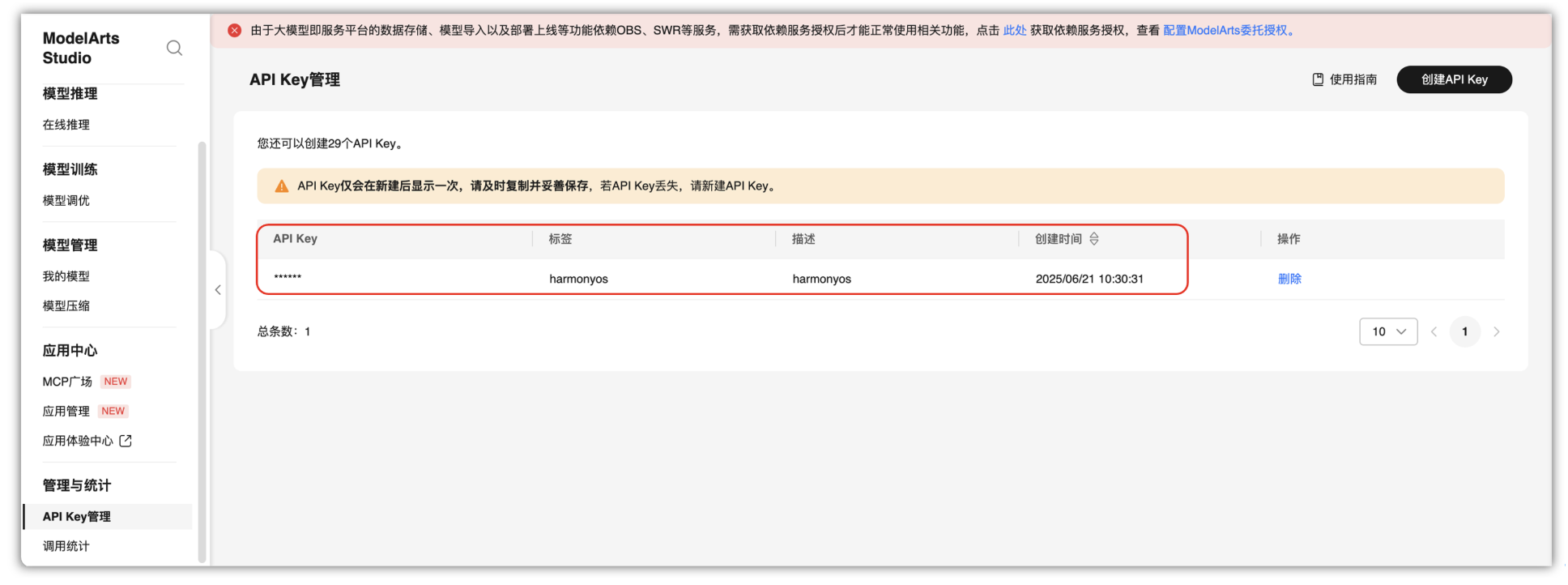Click the 模型训练 section heading
Screen dimensions: 1568x585
click(x=70, y=169)
